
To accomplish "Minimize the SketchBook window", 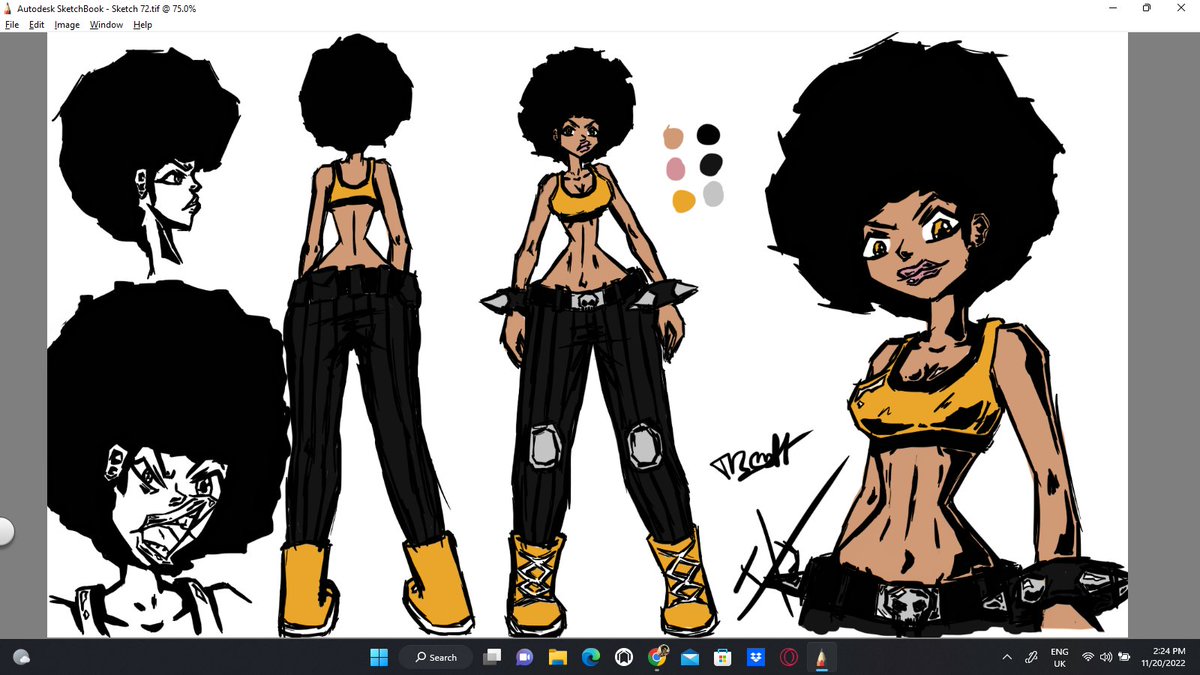I will pos(1113,8).
